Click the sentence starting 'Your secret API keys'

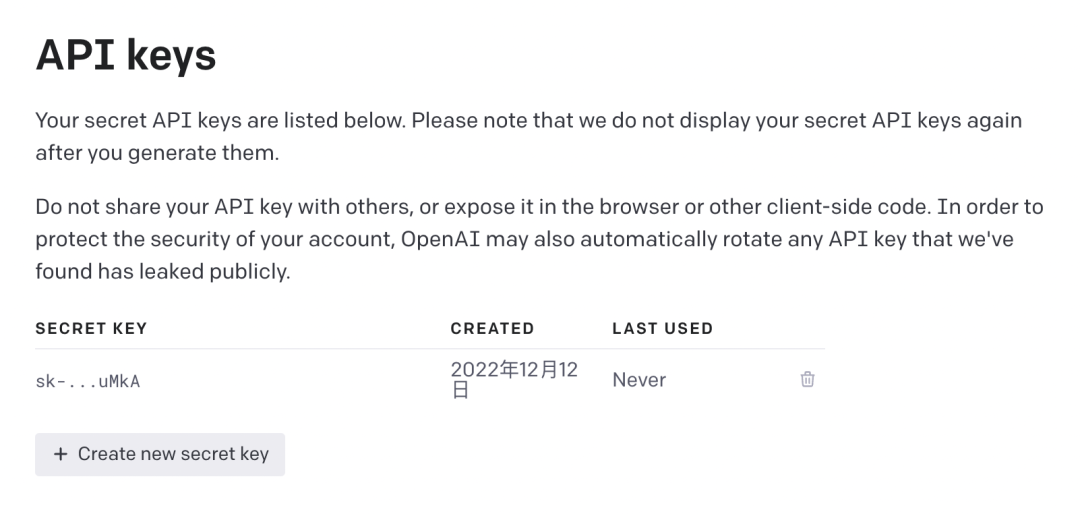[220, 121]
